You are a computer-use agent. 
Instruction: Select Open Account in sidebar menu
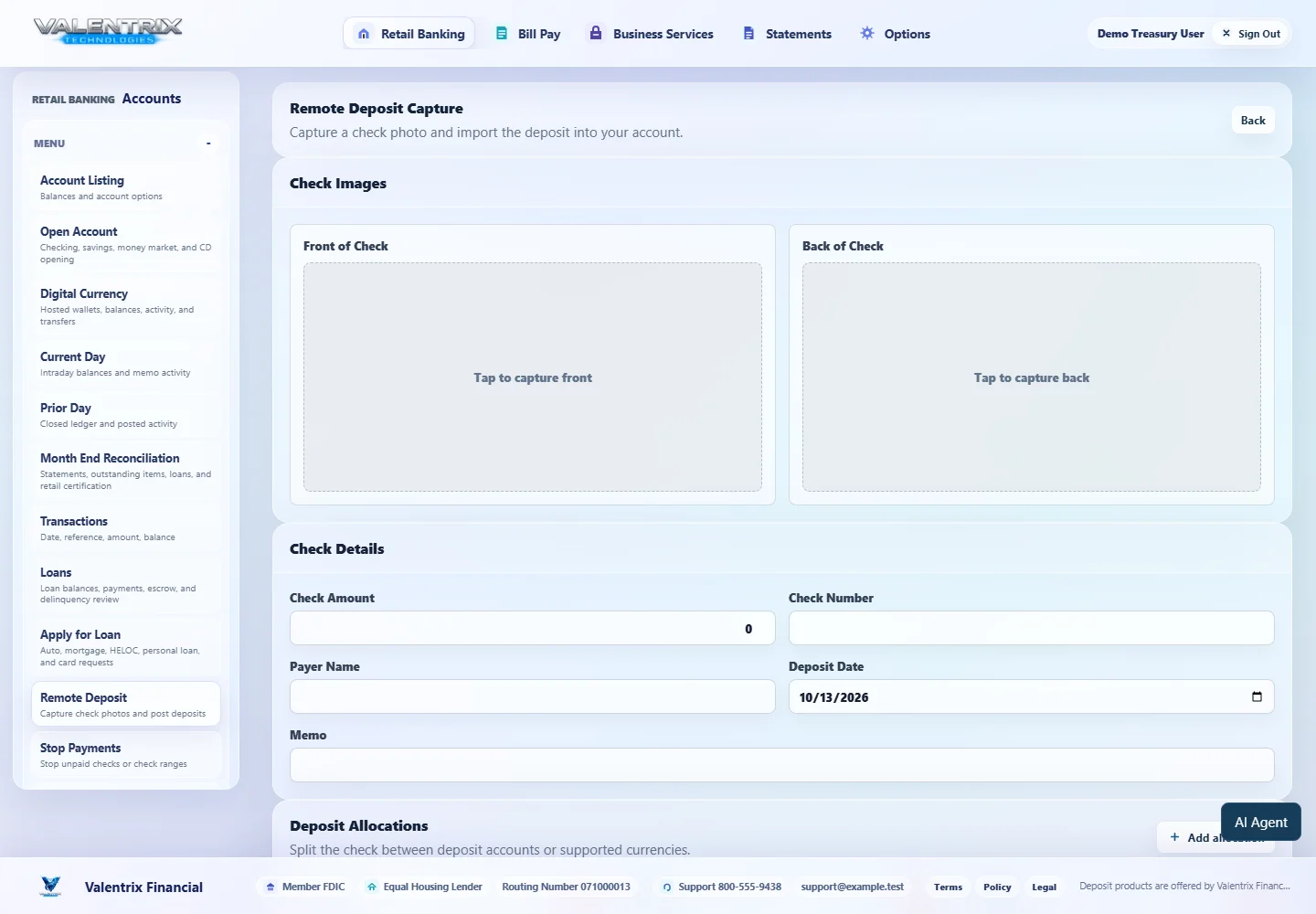click(126, 245)
